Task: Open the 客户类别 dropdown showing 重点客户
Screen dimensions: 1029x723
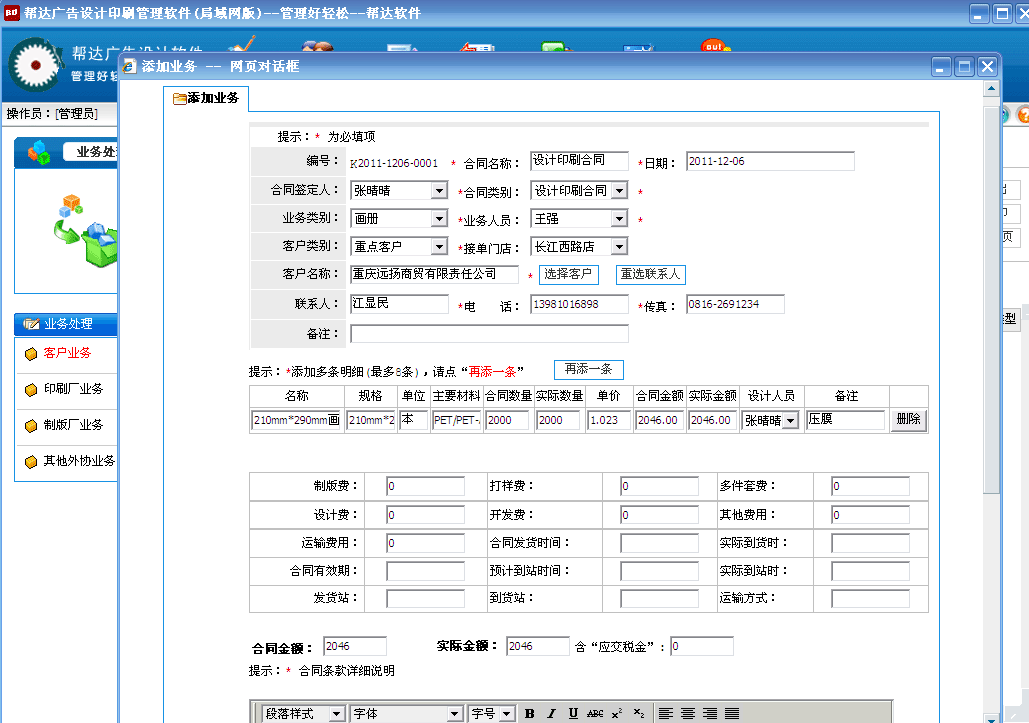Action: click(399, 247)
